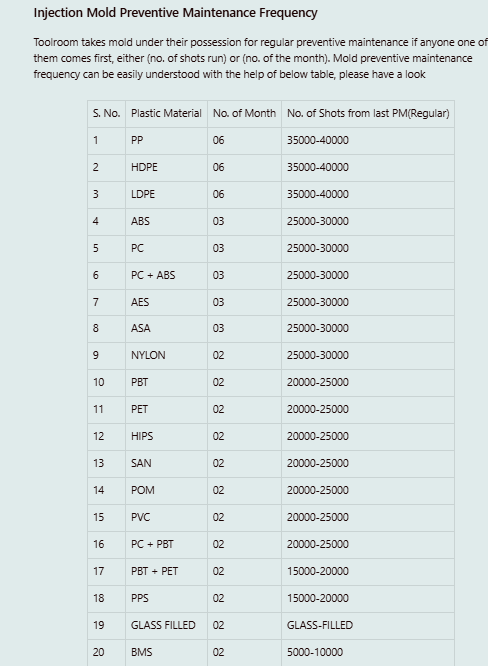
Task: Select the HIPS material cell
Action: pos(166,437)
